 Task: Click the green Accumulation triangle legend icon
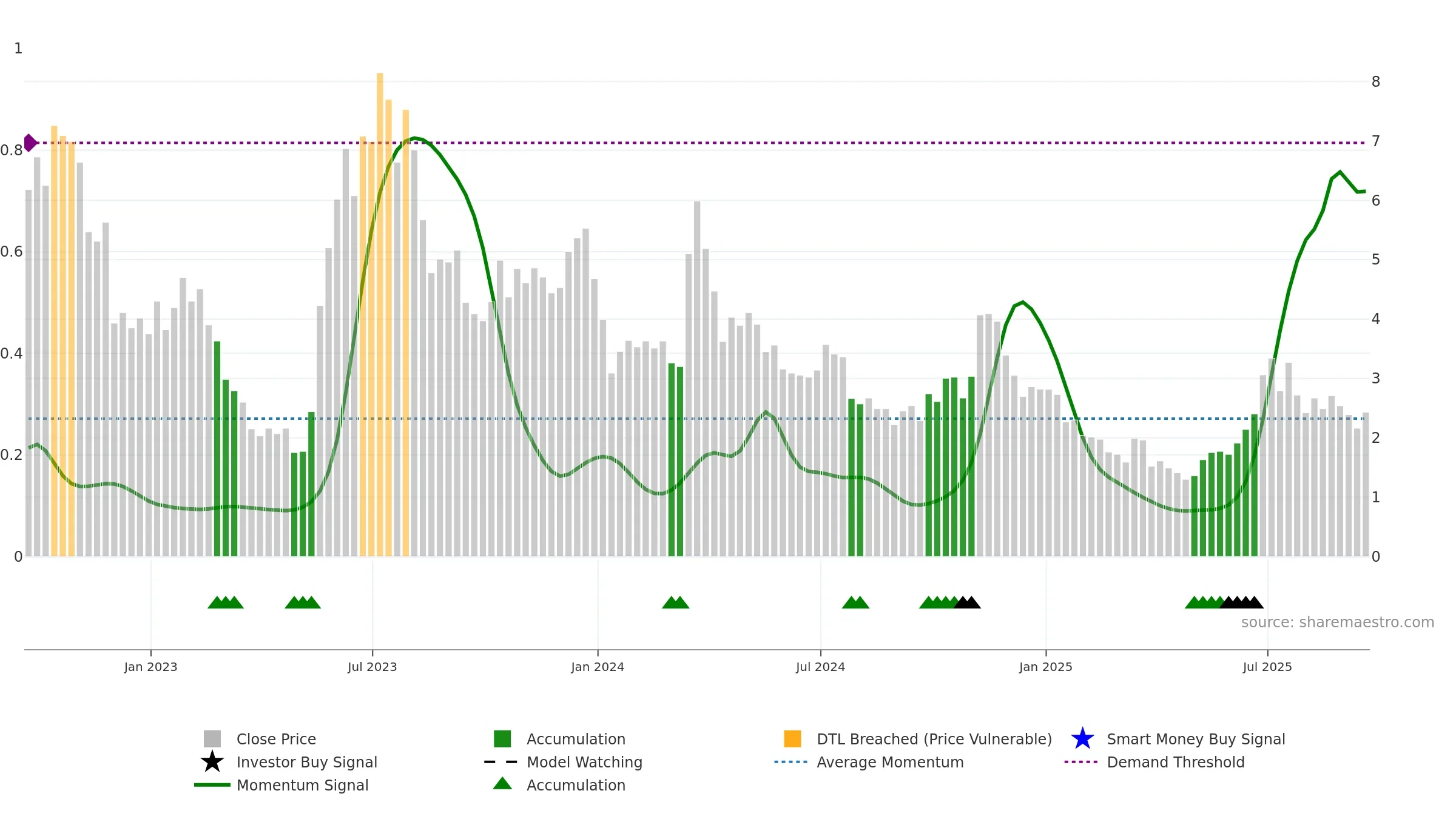[x=502, y=783]
